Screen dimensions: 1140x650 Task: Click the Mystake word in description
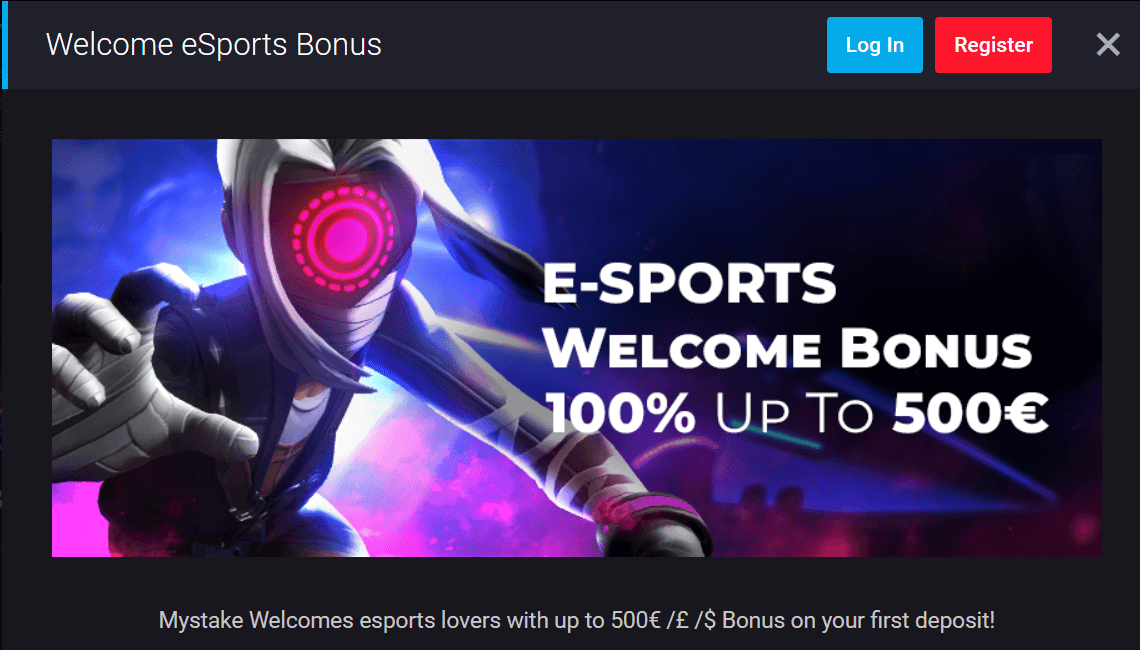(x=201, y=620)
